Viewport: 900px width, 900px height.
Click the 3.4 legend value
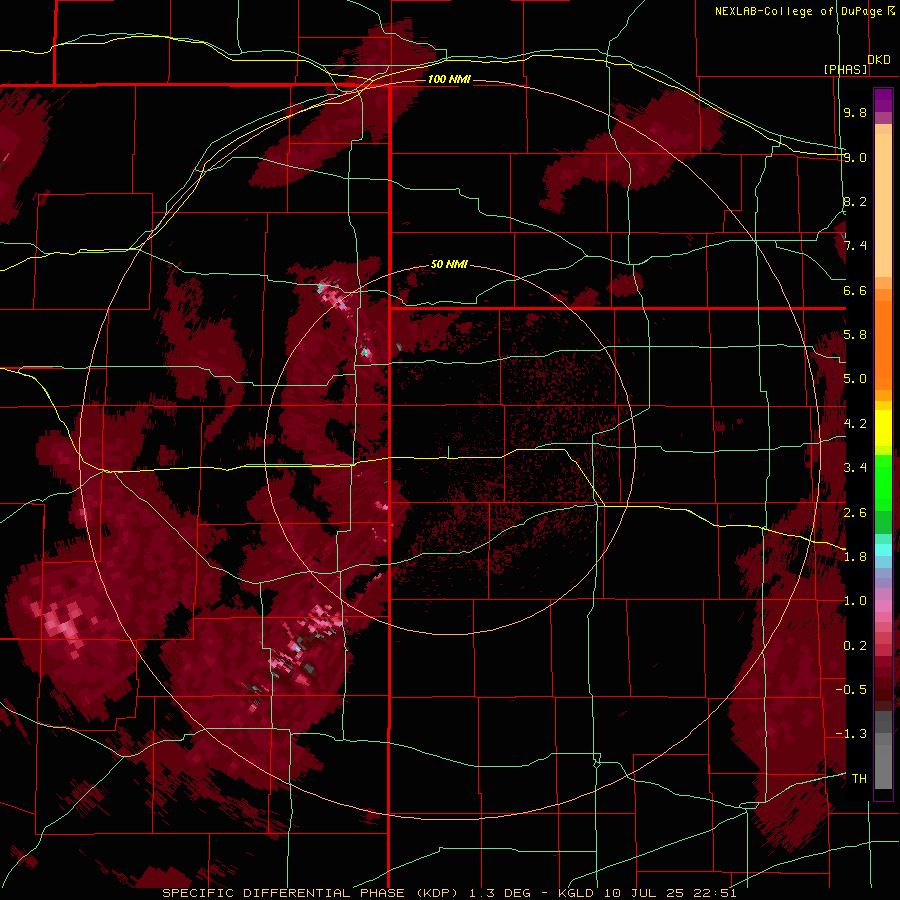pos(855,468)
